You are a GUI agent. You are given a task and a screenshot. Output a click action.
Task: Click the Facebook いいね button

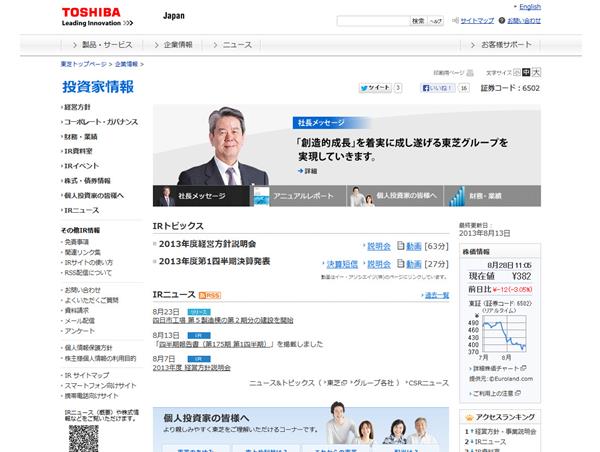coord(437,88)
